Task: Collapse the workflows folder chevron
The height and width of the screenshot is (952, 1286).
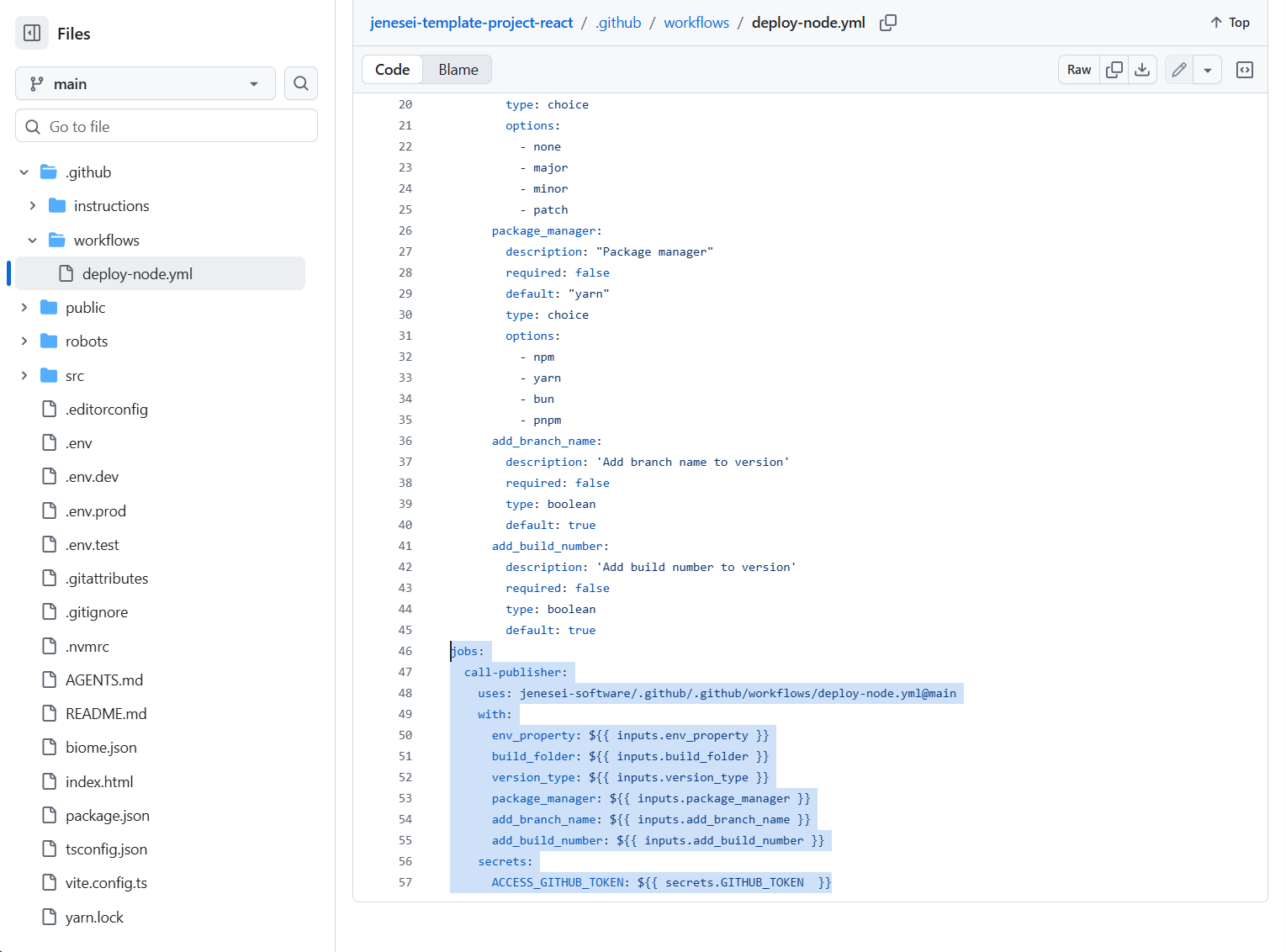Action: (33, 241)
